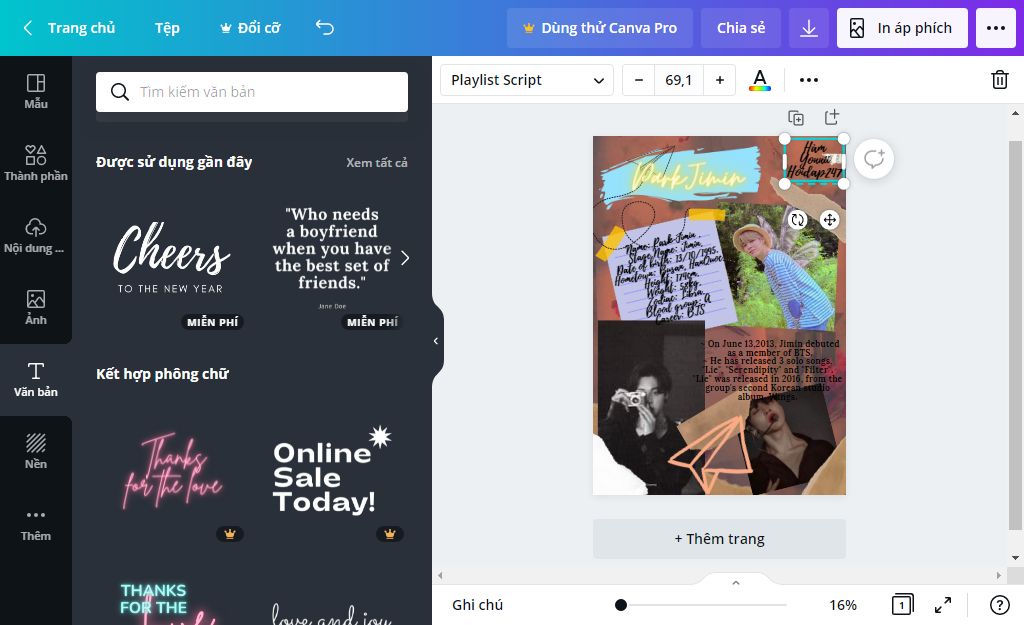Open the top bar more options menu
1024x625 pixels.
tap(995, 28)
